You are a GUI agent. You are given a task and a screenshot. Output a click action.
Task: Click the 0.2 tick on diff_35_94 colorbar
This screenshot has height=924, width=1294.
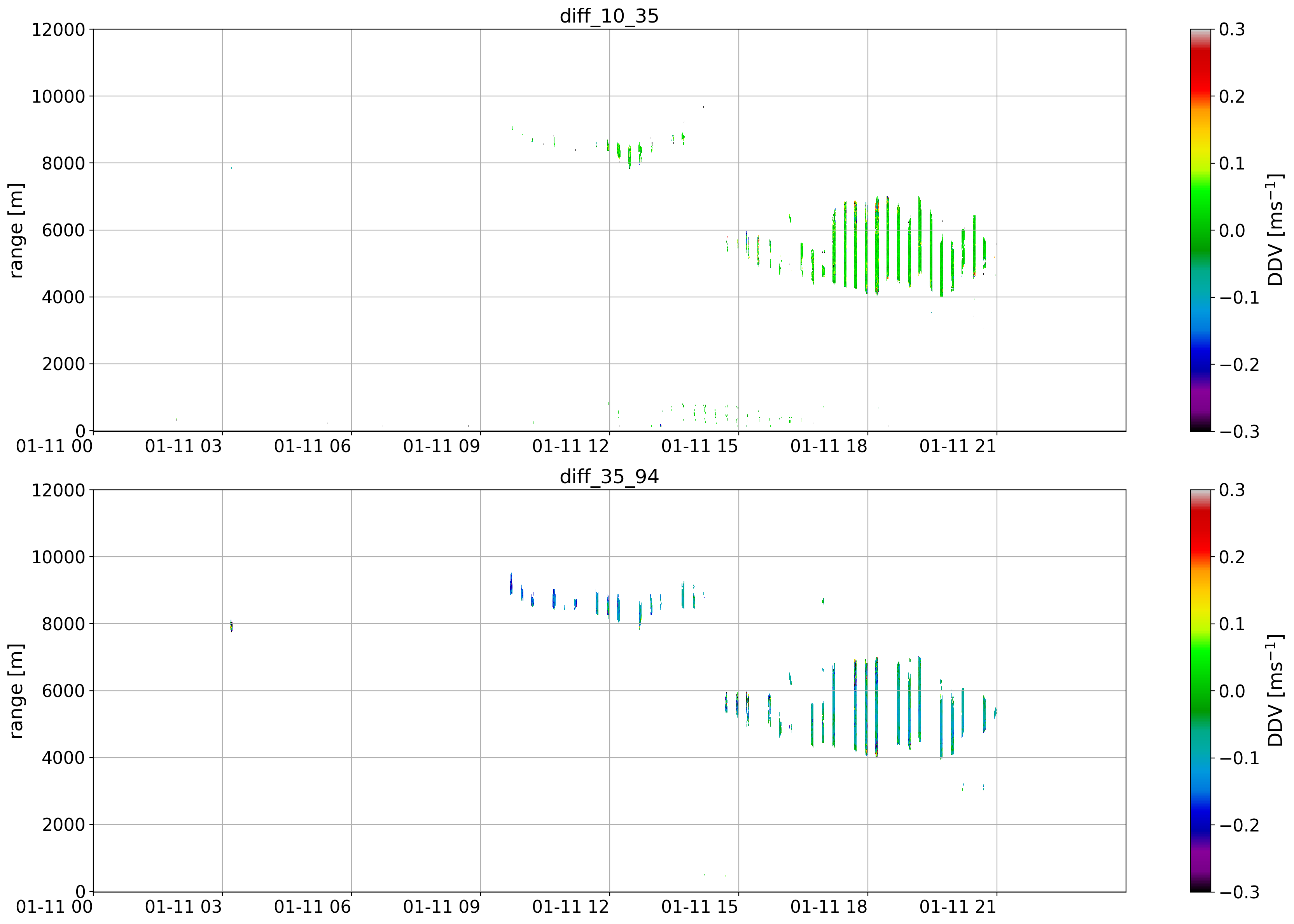click(1232, 557)
